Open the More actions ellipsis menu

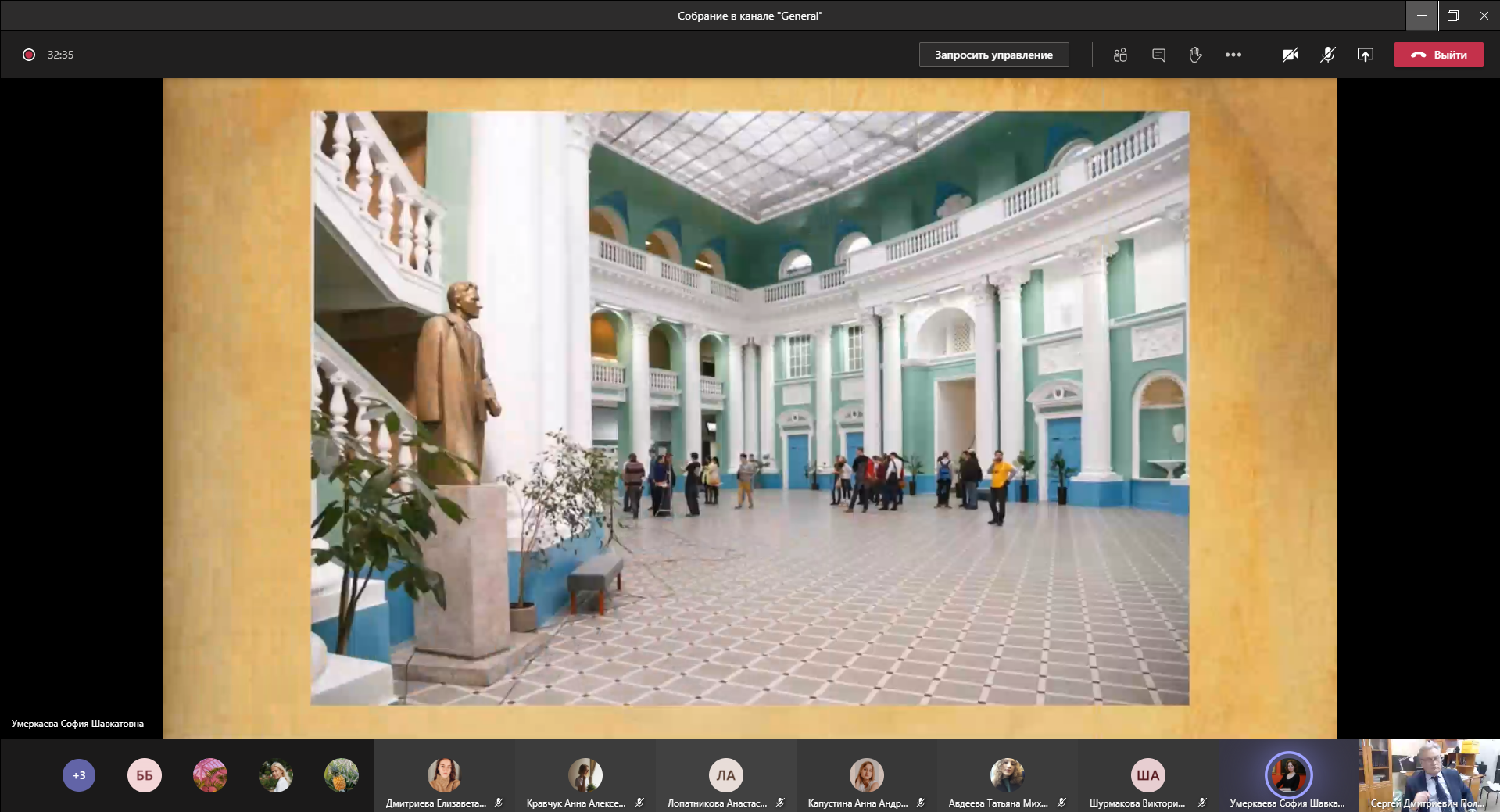(x=1233, y=55)
